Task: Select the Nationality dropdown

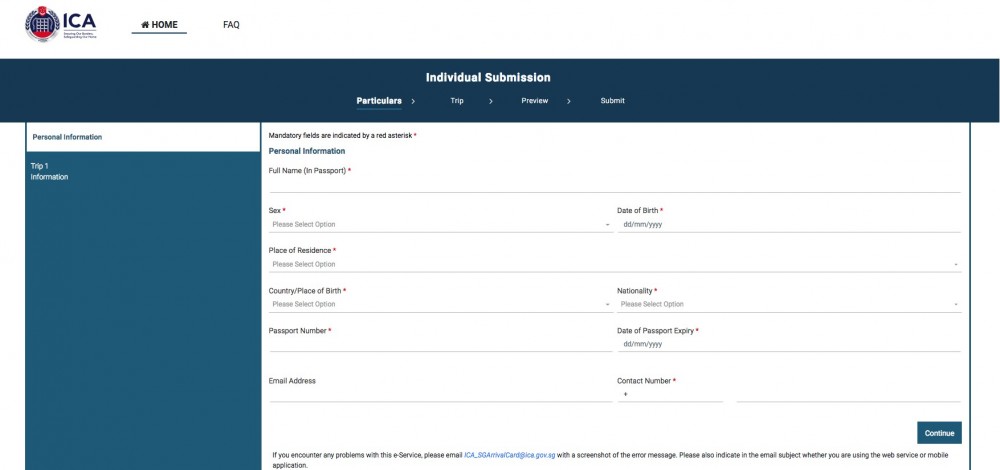Action: tap(789, 304)
